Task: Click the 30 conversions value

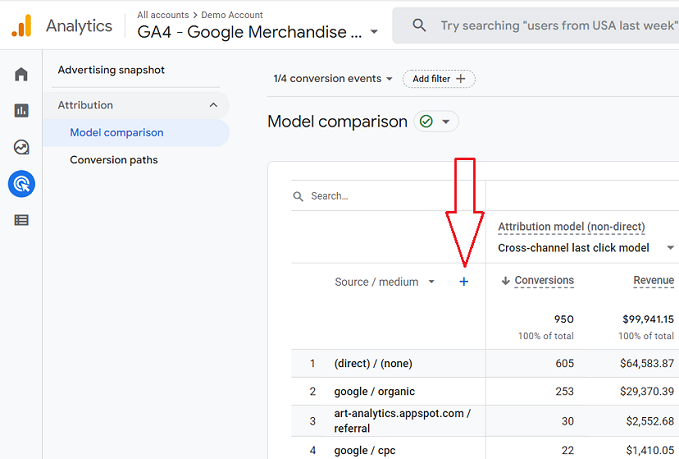Action: click(568, 421)
